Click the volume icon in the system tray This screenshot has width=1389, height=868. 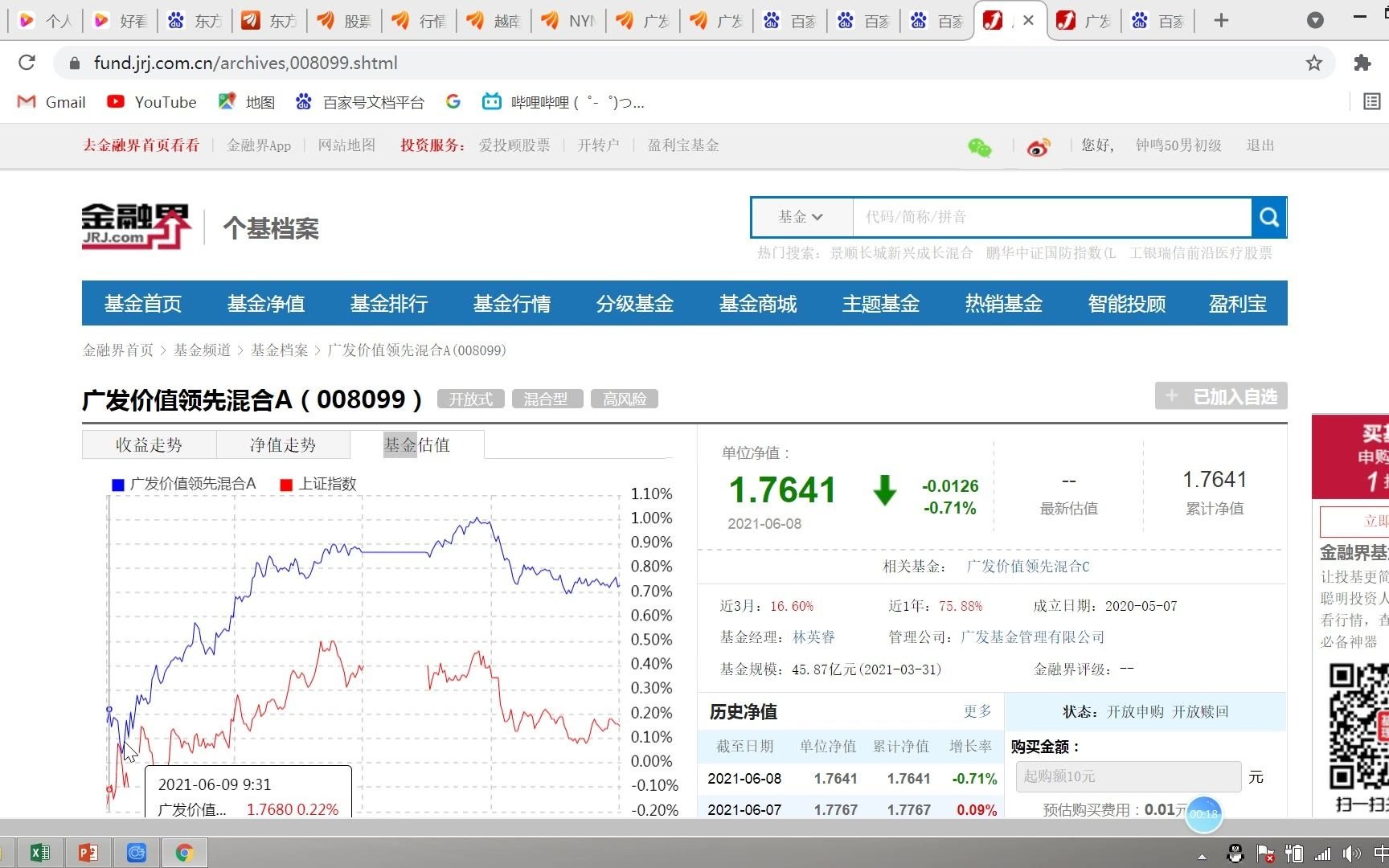tap(1352, 854)
